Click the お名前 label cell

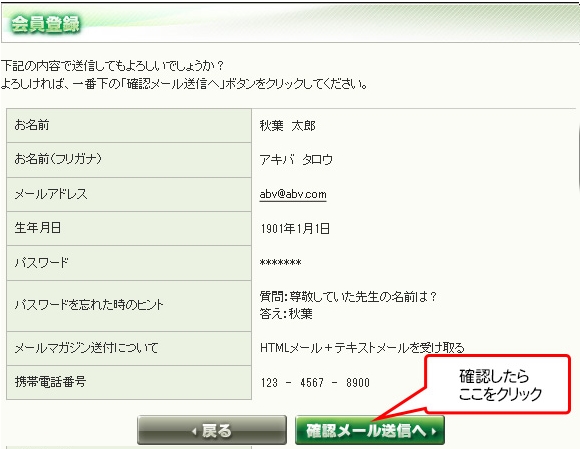pyautogui.click(x=129, y=125)
